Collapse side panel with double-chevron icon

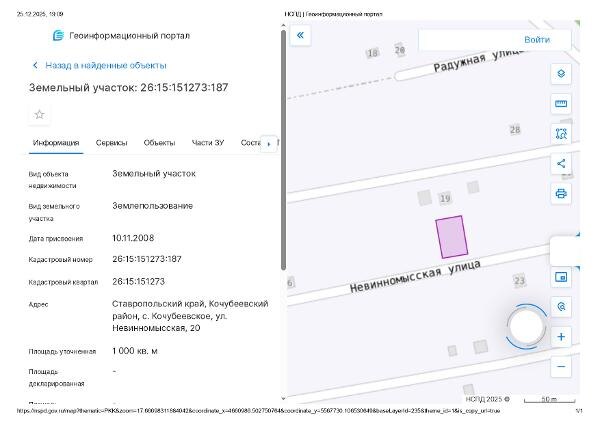300,36
